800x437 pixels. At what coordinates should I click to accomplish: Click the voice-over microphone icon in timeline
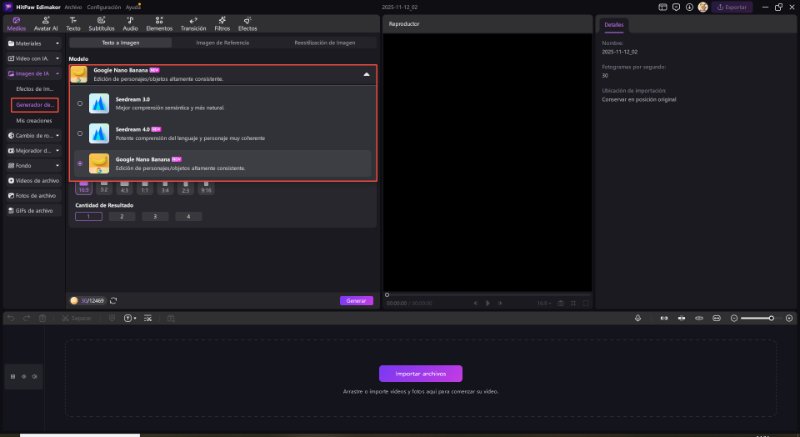[639, 318]
